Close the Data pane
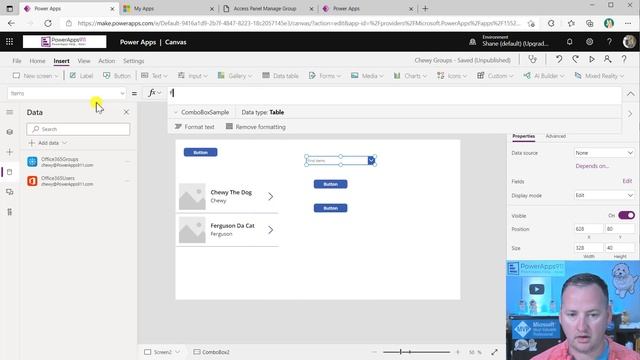Screen dimensions: 640x360 click(x=126, y=112)
